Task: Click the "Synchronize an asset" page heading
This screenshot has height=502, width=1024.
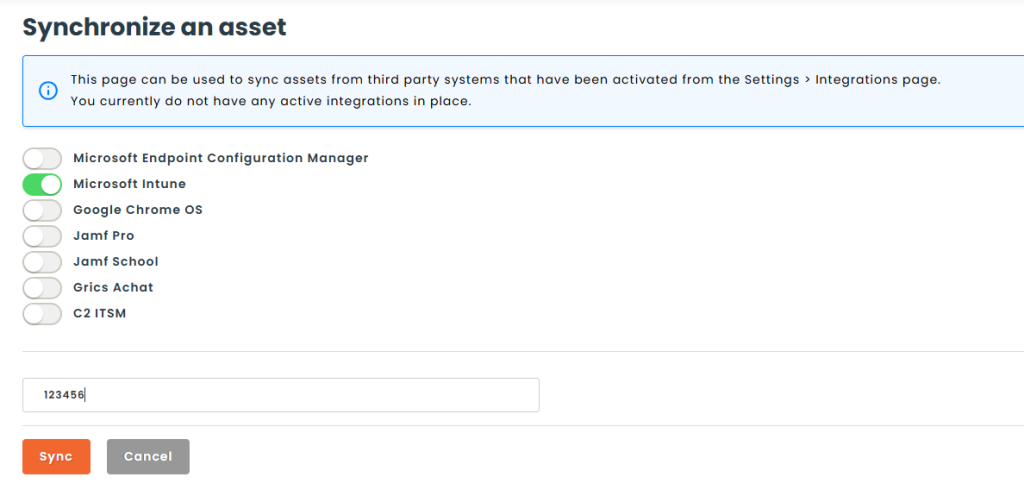Action: pos(154,27)
